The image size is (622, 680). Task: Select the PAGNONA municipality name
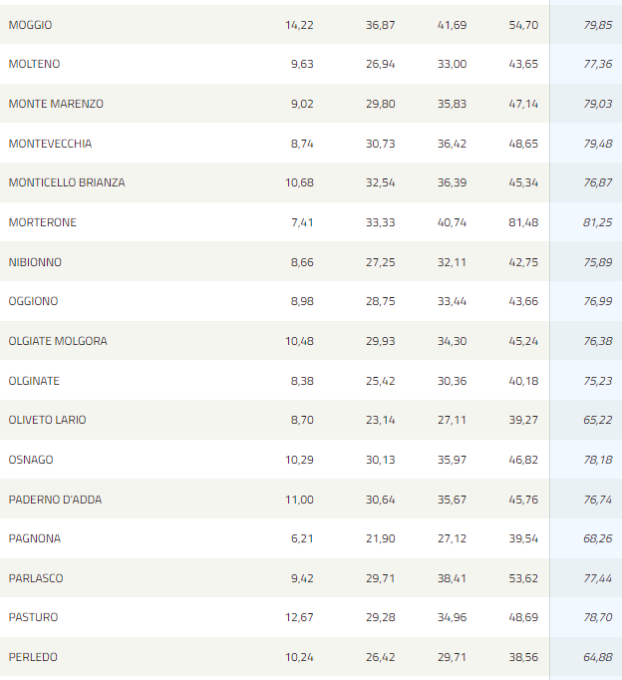tap(34, 539)
